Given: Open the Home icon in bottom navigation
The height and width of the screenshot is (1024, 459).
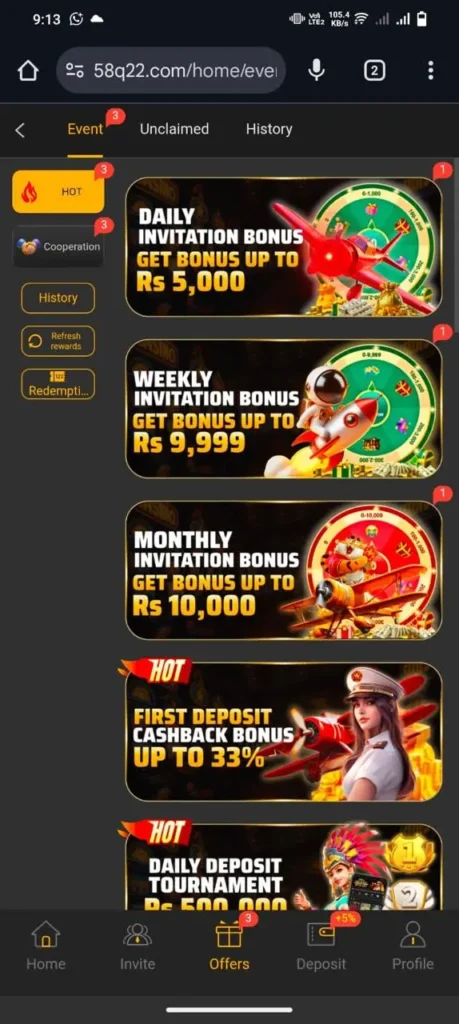Looking at the screenshot, I should click(x=45, y=944).
